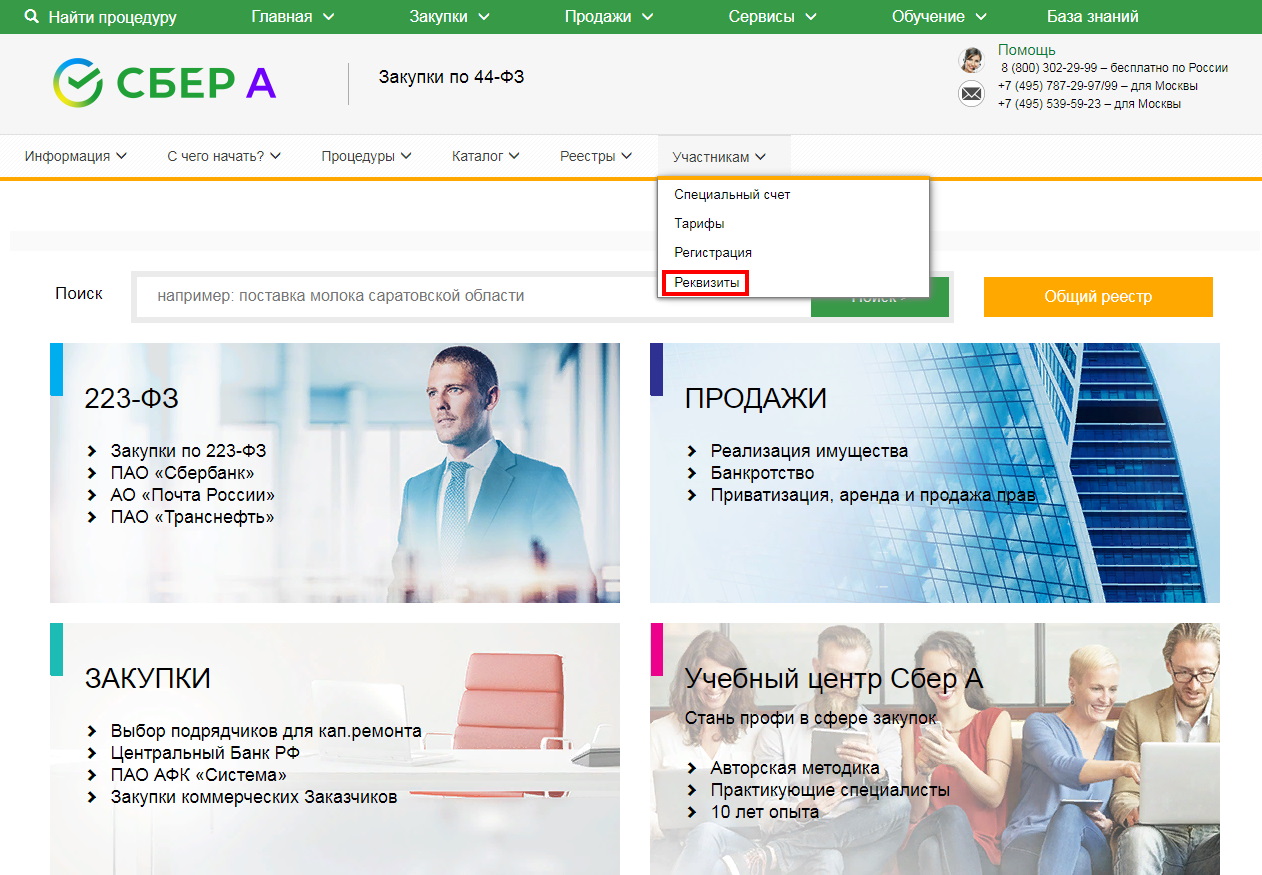Click the Найти процедуру link

pyautogui.click(x=112, y=17)
